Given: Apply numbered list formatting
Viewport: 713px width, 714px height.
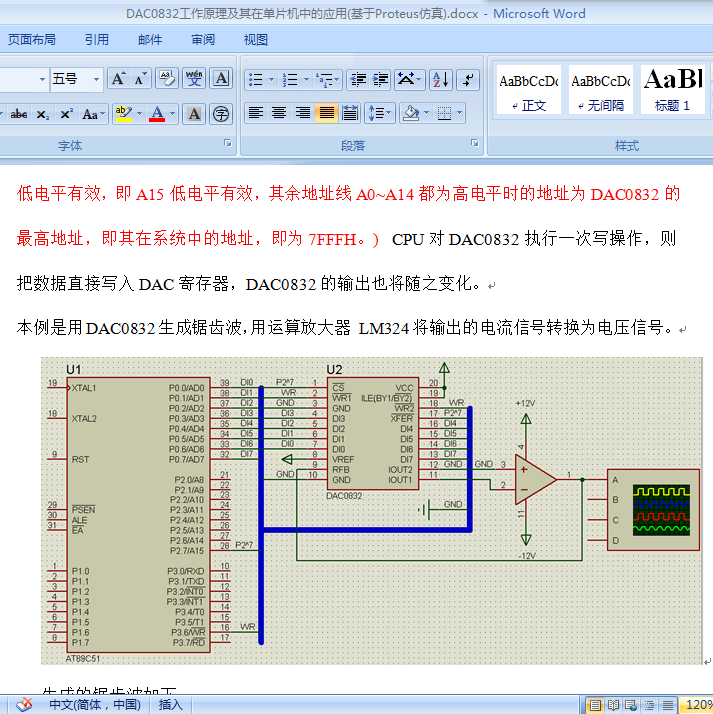Looking at the screenshot, I should (x=290, y=80).
